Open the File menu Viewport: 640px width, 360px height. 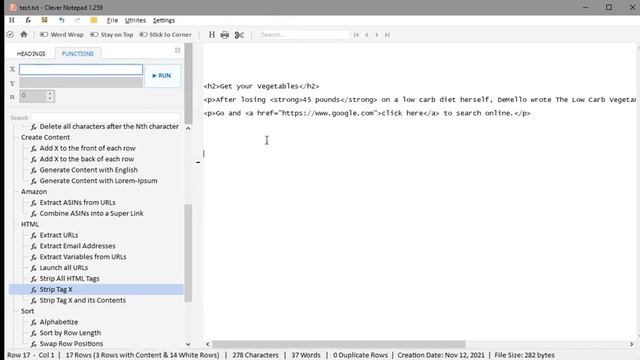coord(112,20)
